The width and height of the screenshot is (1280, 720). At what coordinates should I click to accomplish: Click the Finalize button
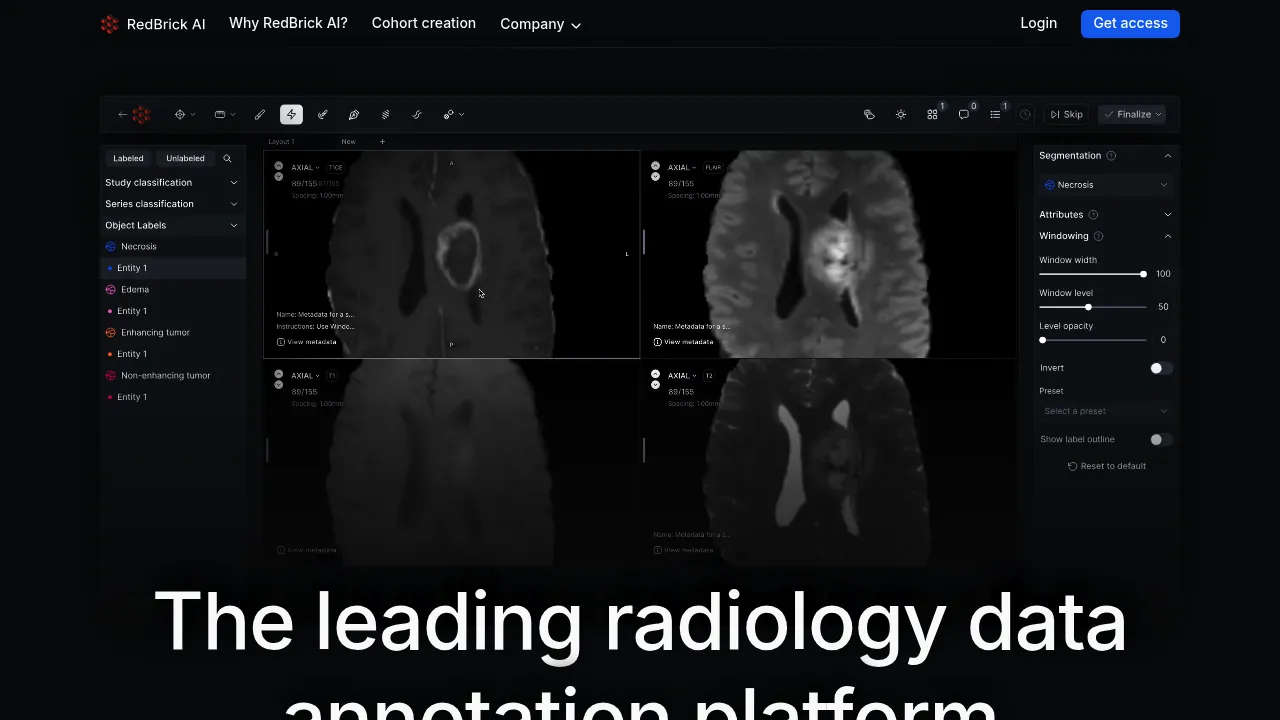pyautogui.click(x=1133, y=115)
